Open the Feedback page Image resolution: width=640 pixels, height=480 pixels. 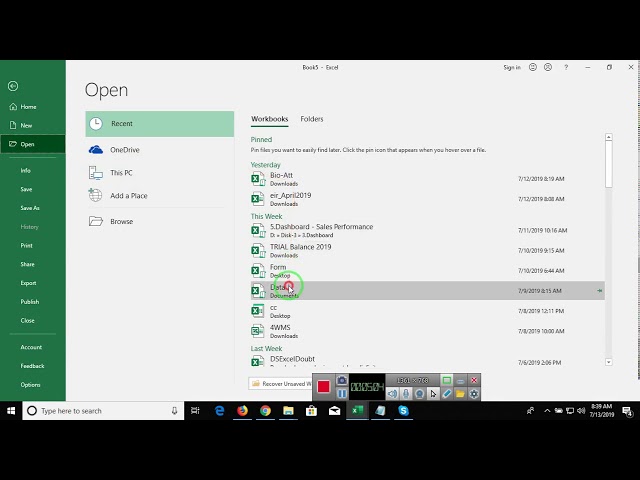point(33,366)
